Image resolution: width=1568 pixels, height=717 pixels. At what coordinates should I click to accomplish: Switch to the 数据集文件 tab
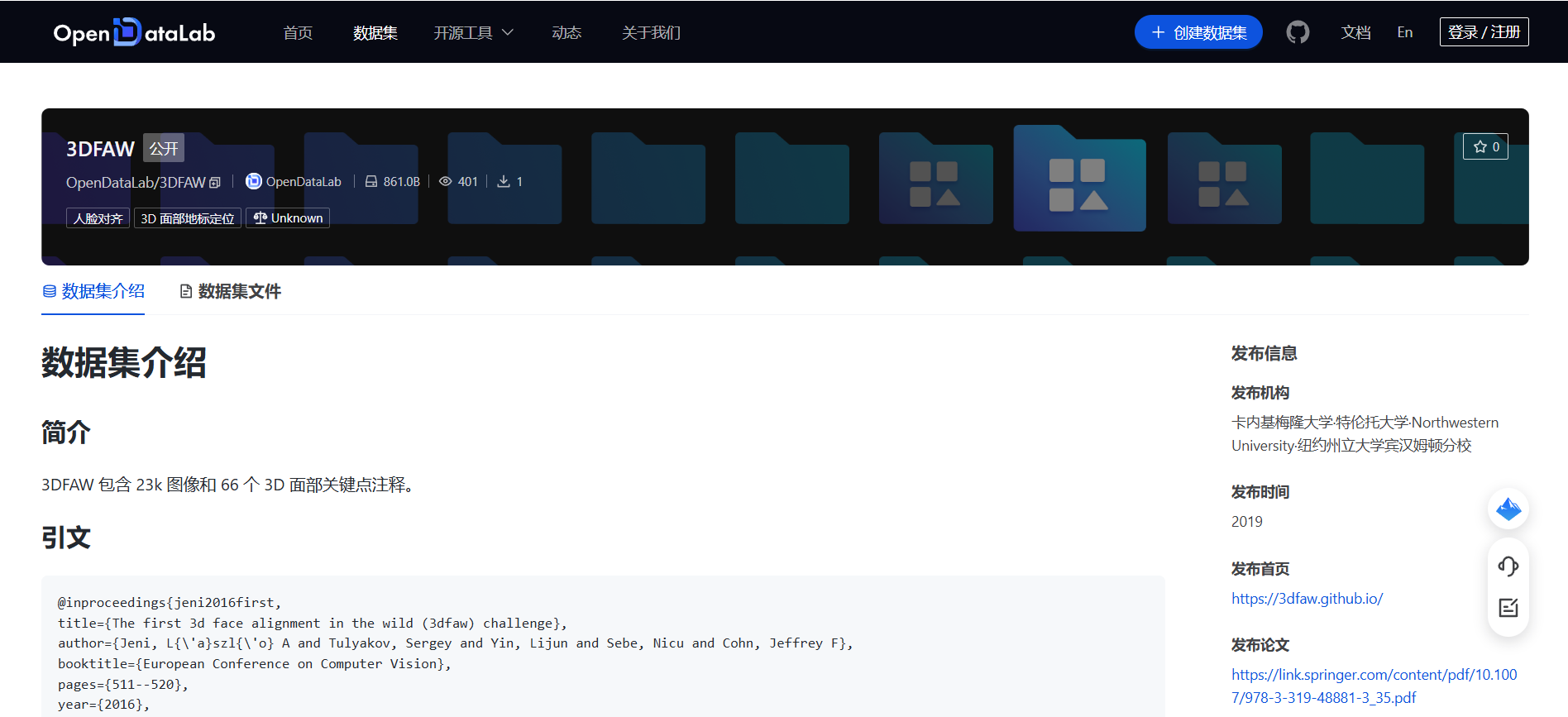231,291
